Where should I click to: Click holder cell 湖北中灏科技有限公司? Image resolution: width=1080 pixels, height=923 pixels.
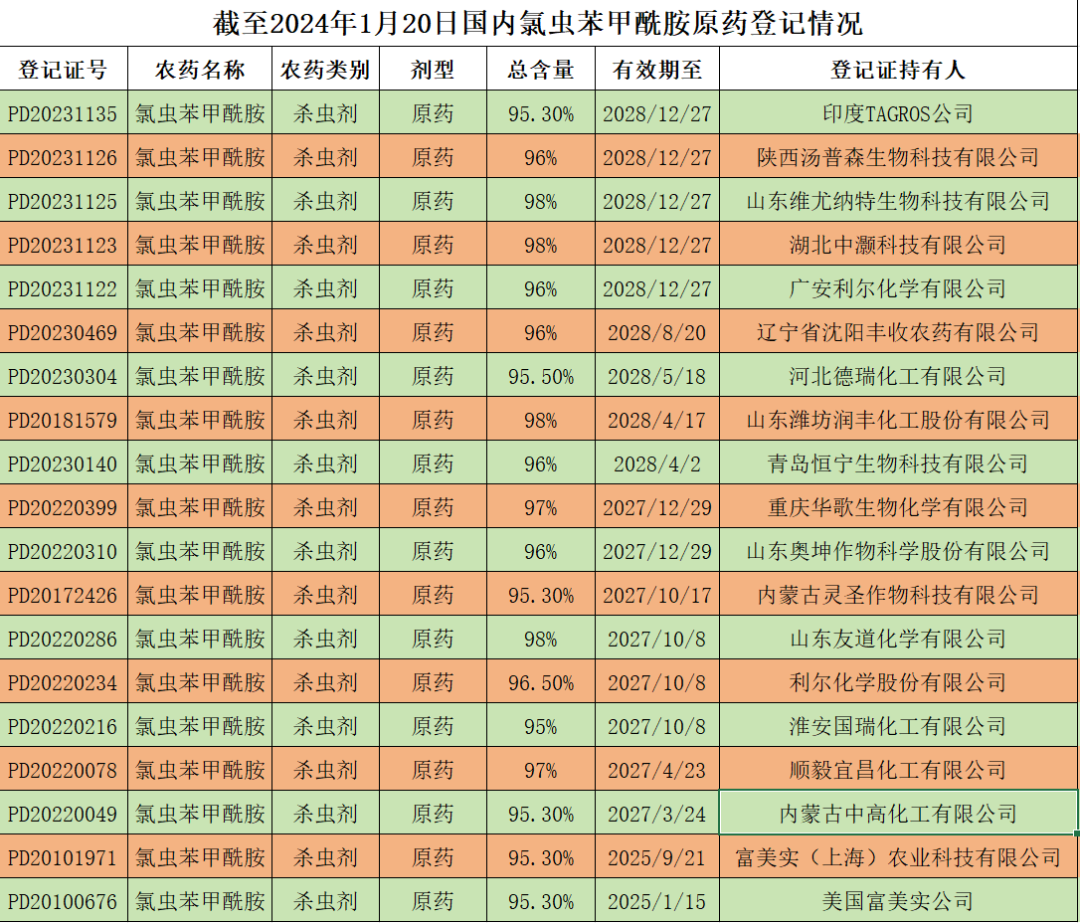click(898, 244)
